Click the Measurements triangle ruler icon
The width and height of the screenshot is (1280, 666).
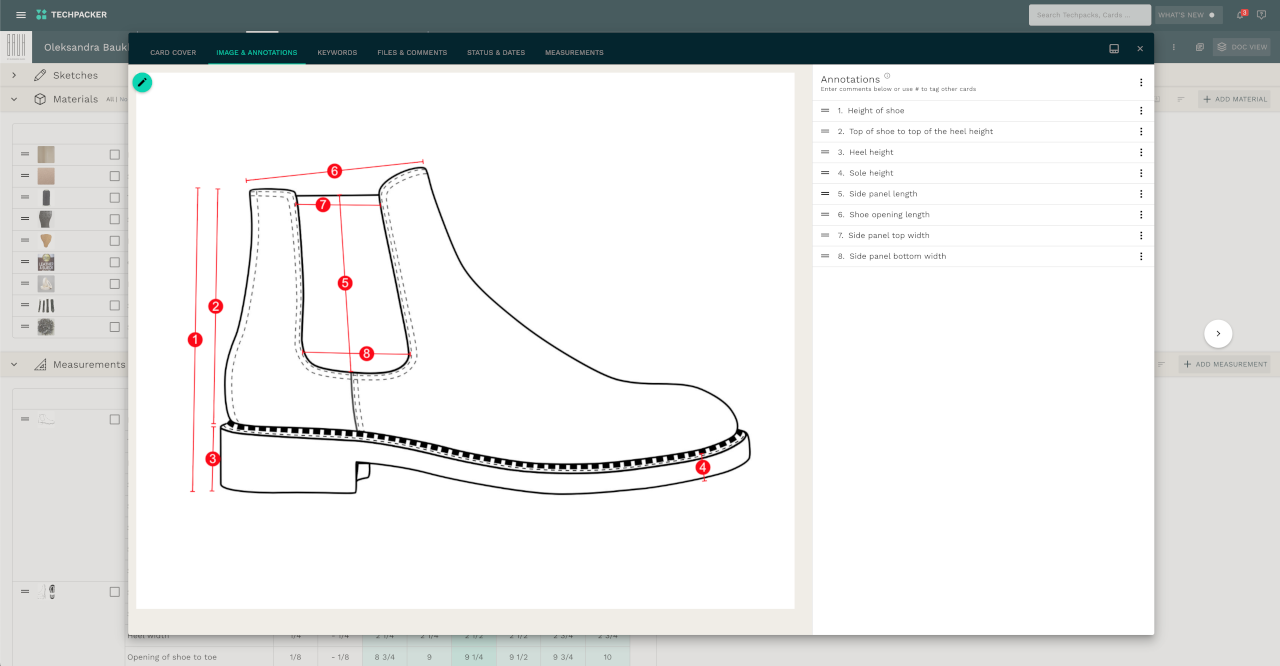pyautogui.click(x=41, y=364)
